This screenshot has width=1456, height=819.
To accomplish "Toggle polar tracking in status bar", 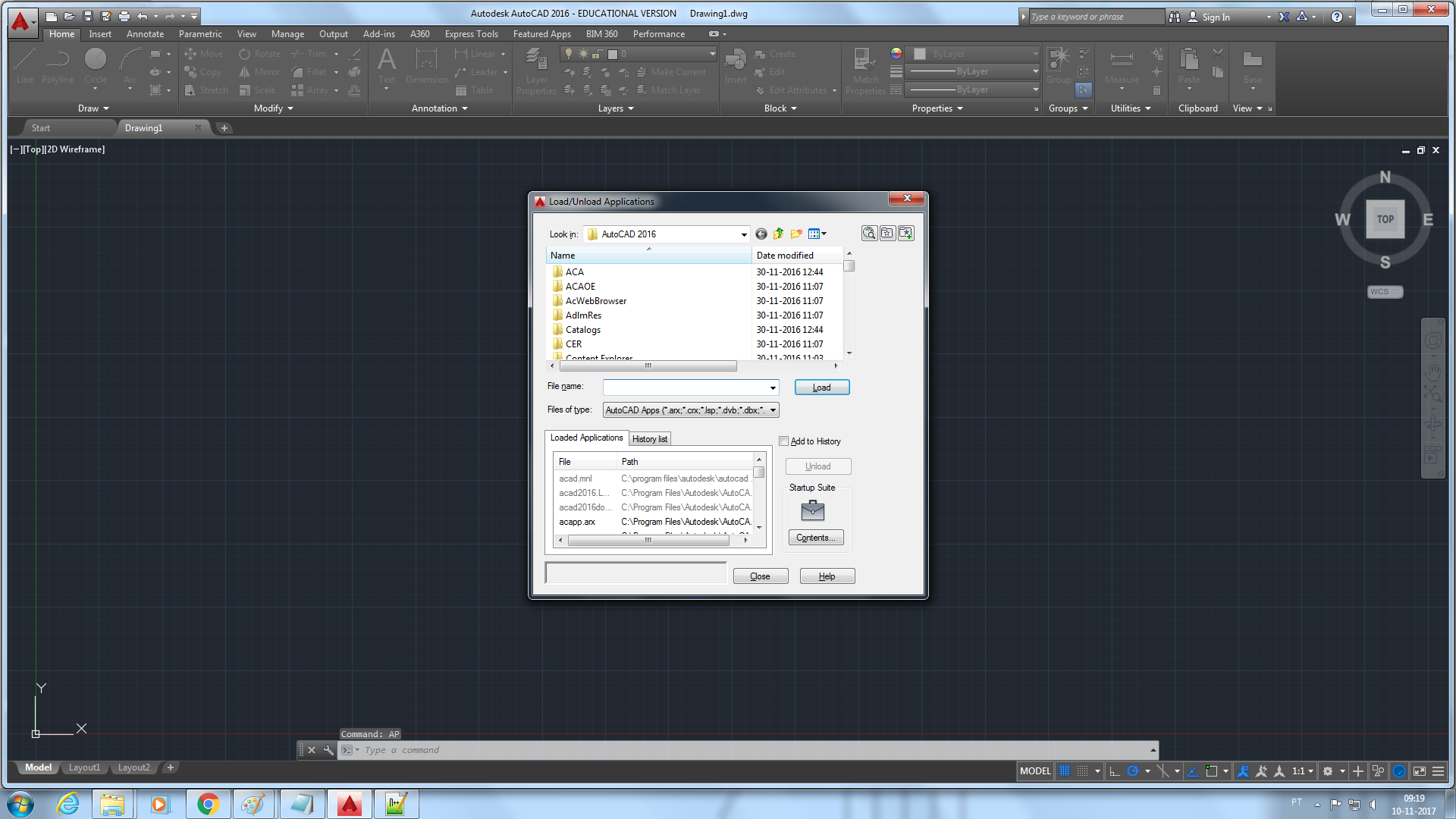I will (1133, 771).
